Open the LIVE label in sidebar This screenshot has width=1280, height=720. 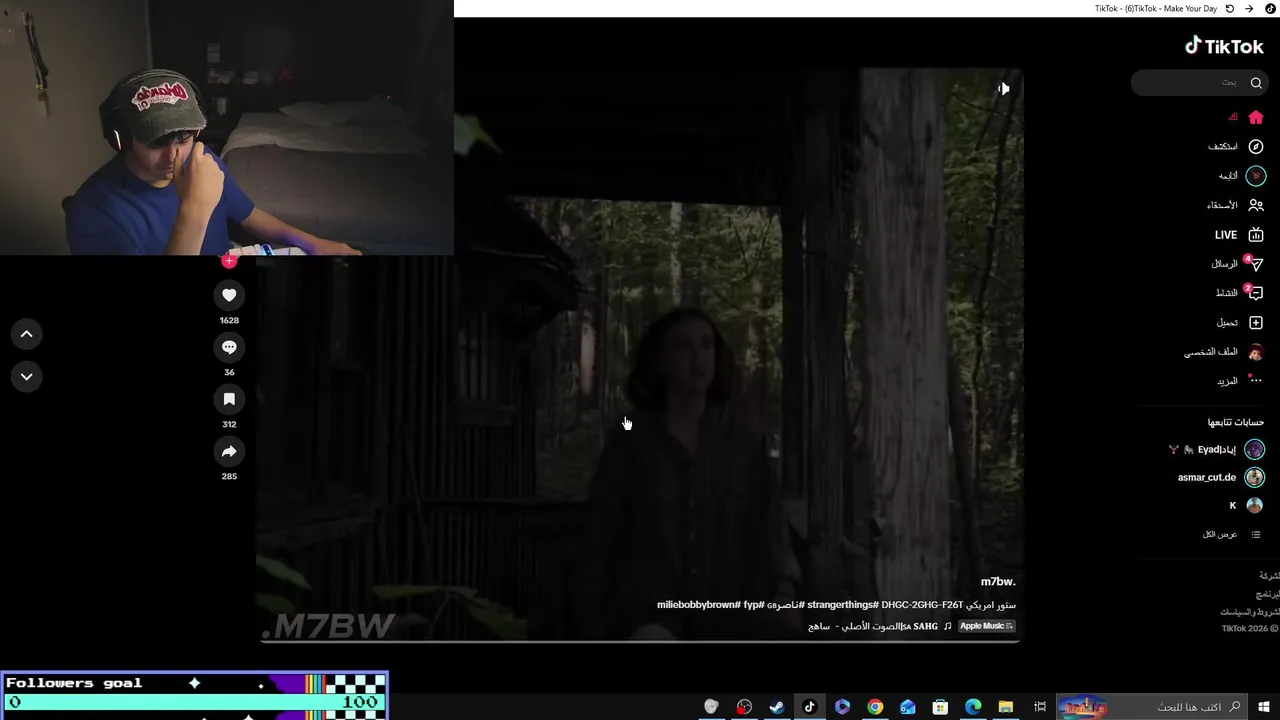(x=1226, y=235)
